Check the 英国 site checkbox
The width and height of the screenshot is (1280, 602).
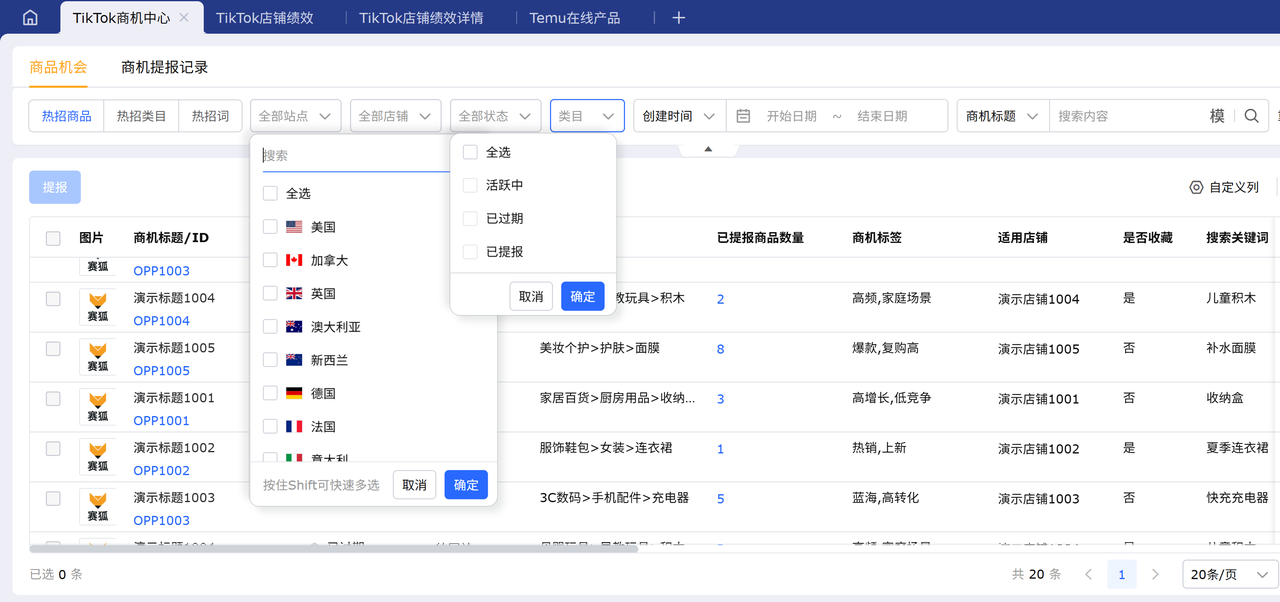[270, 293]
